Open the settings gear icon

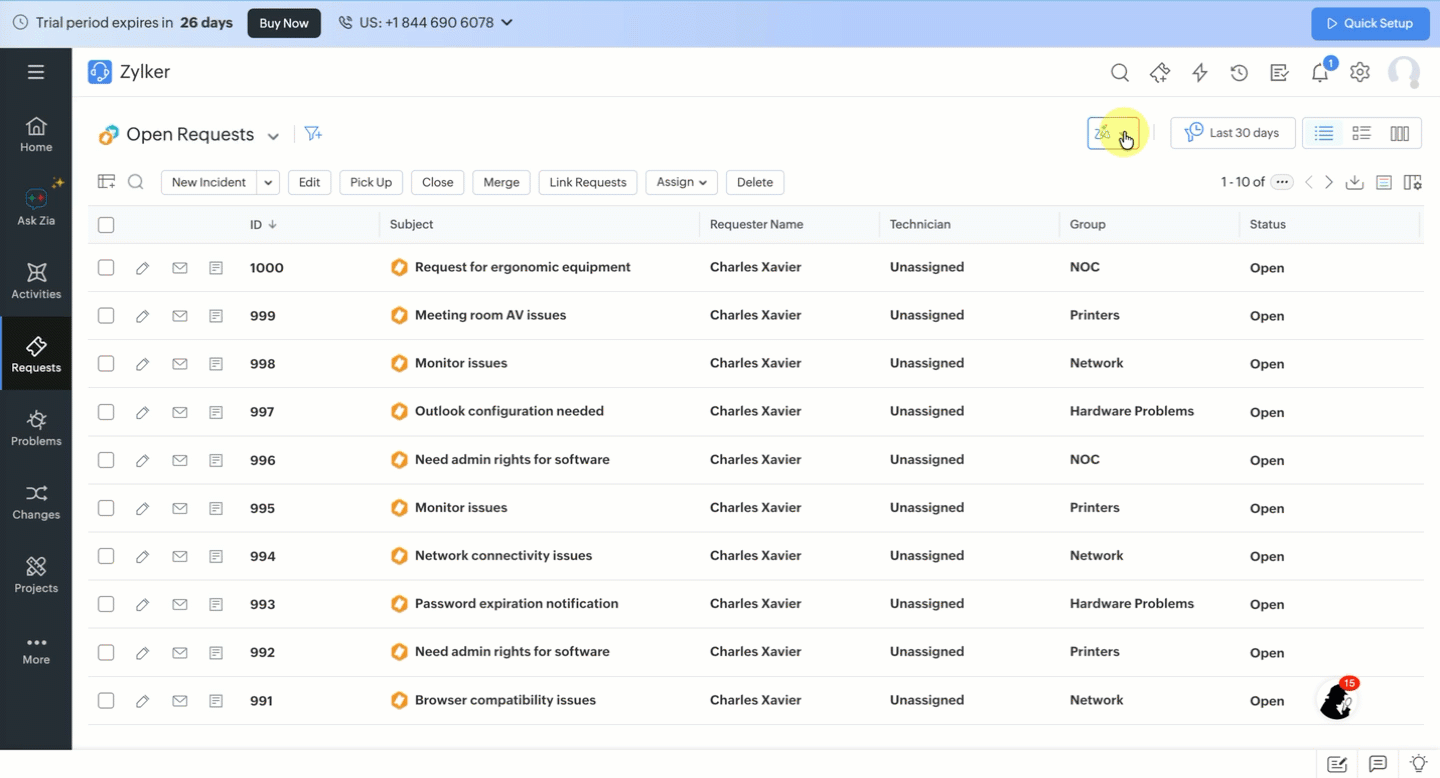pos(1359,72)
